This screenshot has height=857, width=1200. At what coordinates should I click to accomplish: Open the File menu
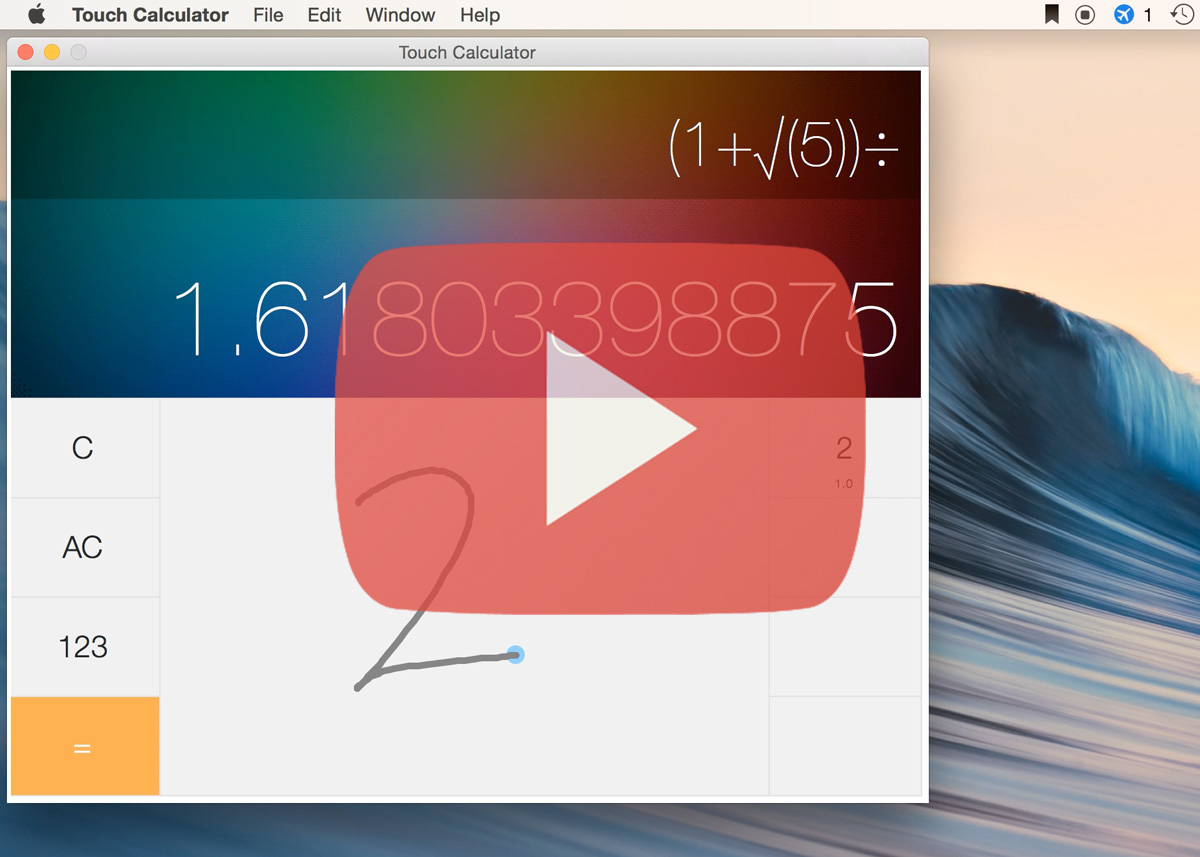tap(268, 15)
